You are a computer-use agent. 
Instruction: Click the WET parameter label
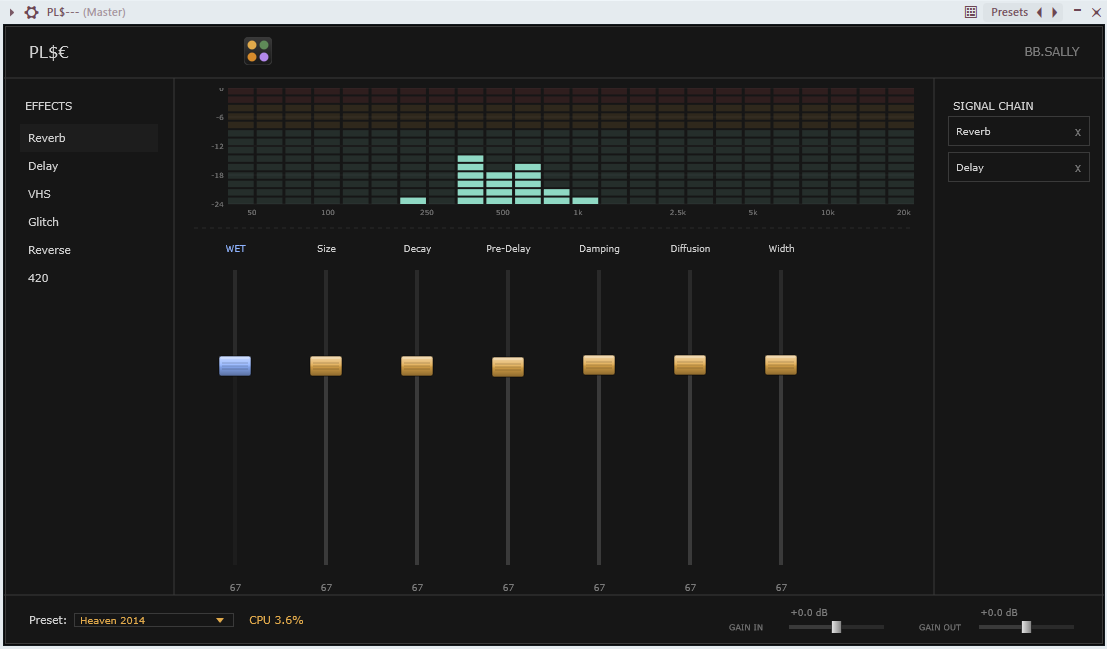click(235, 249)
